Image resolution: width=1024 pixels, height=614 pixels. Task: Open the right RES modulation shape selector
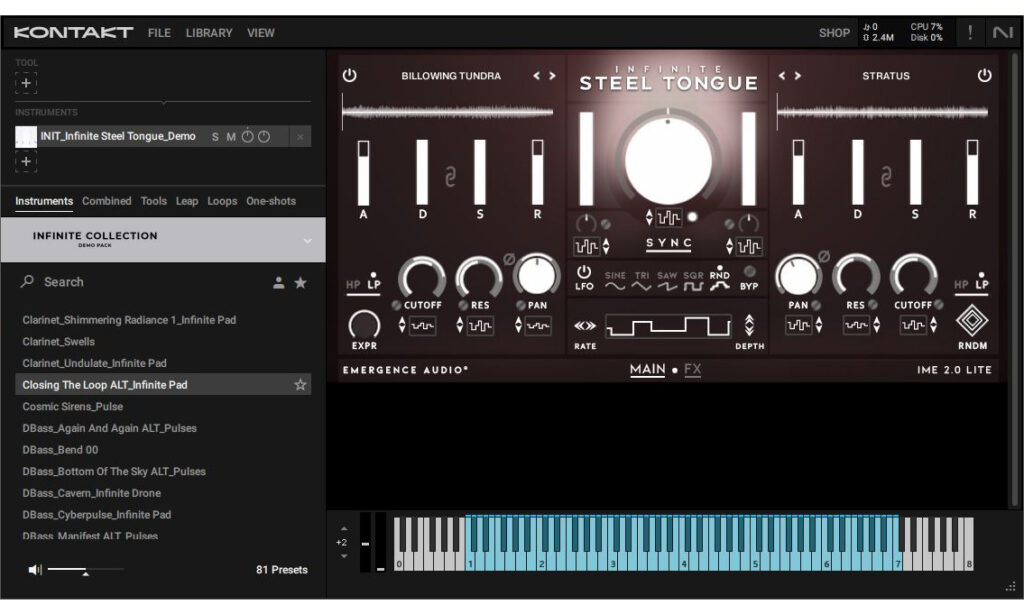[x=856, y=325]
